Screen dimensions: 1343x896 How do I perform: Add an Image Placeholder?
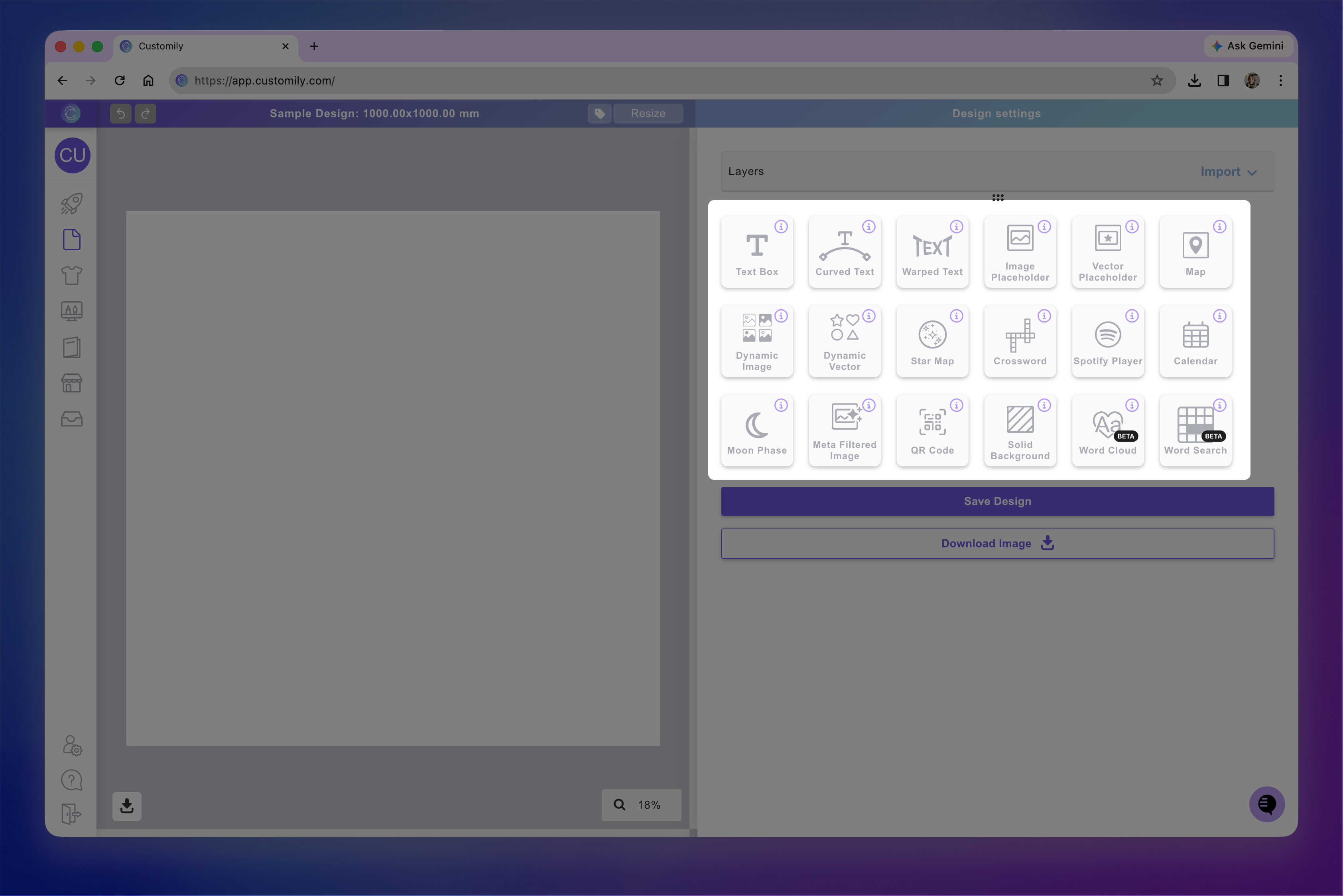1020,252
